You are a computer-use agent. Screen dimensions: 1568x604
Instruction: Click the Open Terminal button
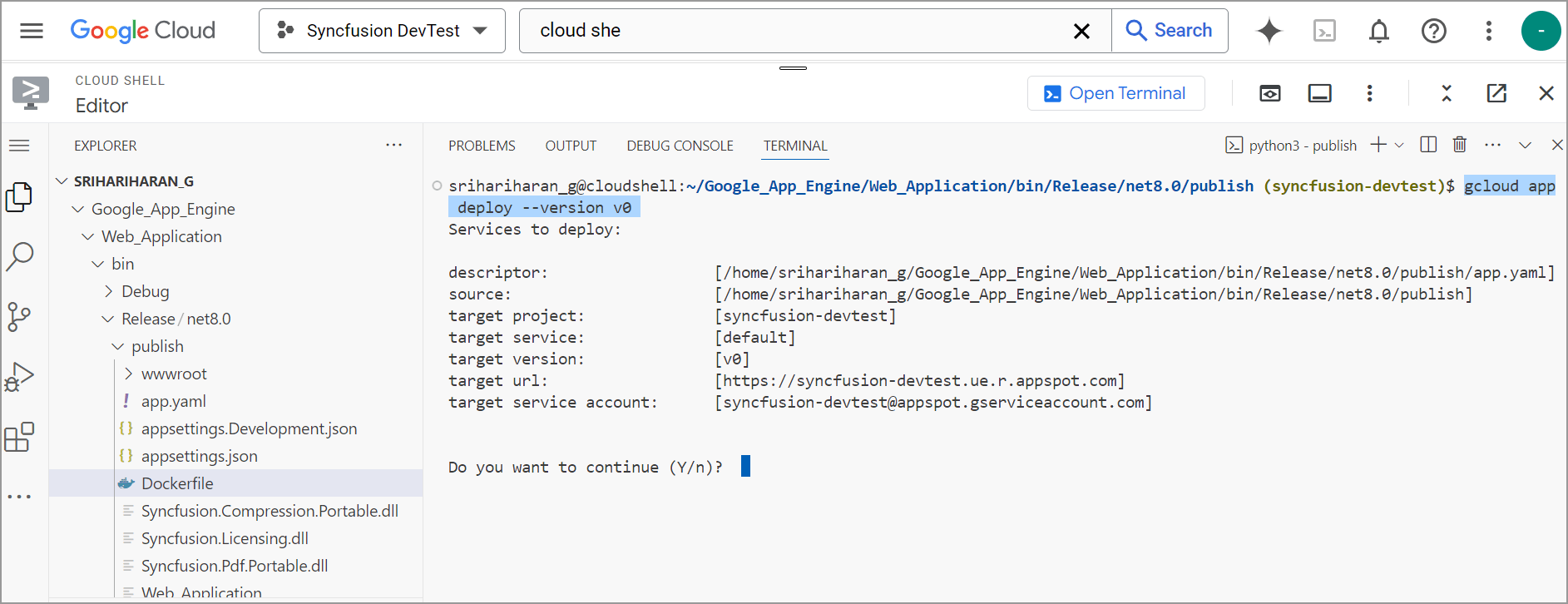coord(1115,93)
